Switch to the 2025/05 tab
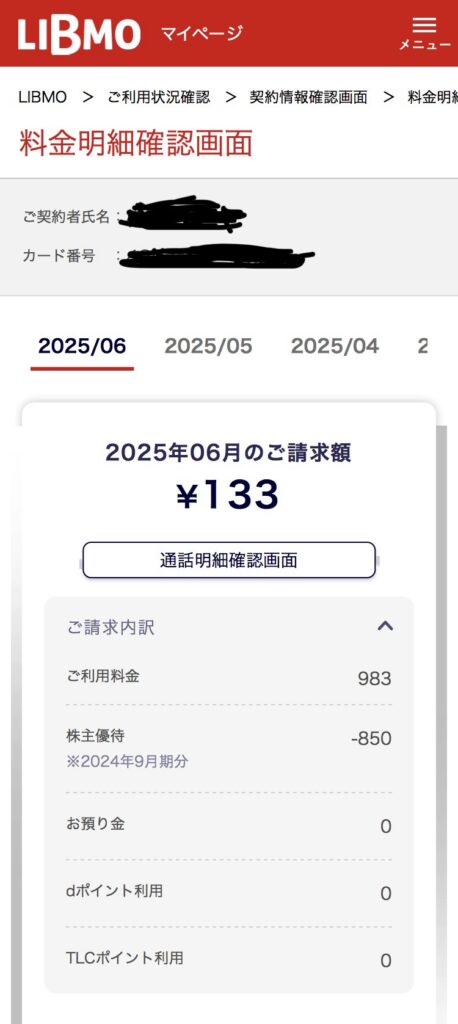Image resolution: width=458 pixels, height=1024 pixels. [x=208, y=347]
